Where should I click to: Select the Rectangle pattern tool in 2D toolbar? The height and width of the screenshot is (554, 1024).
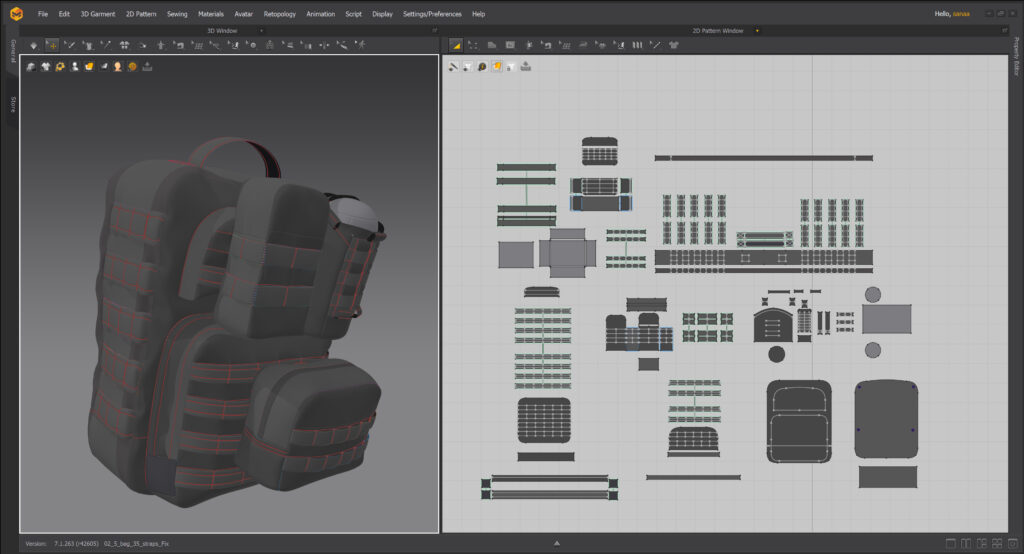(x=510, y=45)
